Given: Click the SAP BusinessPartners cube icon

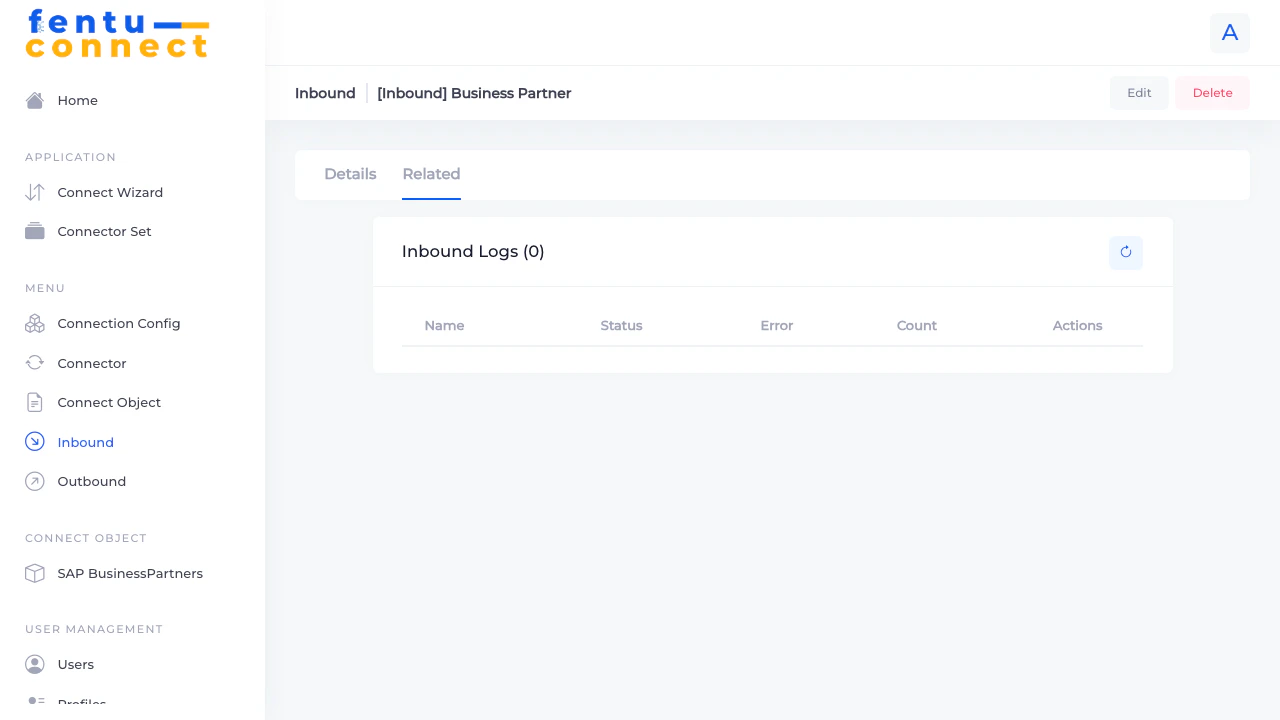Looking at the screenshot, I should pos(34,573).
